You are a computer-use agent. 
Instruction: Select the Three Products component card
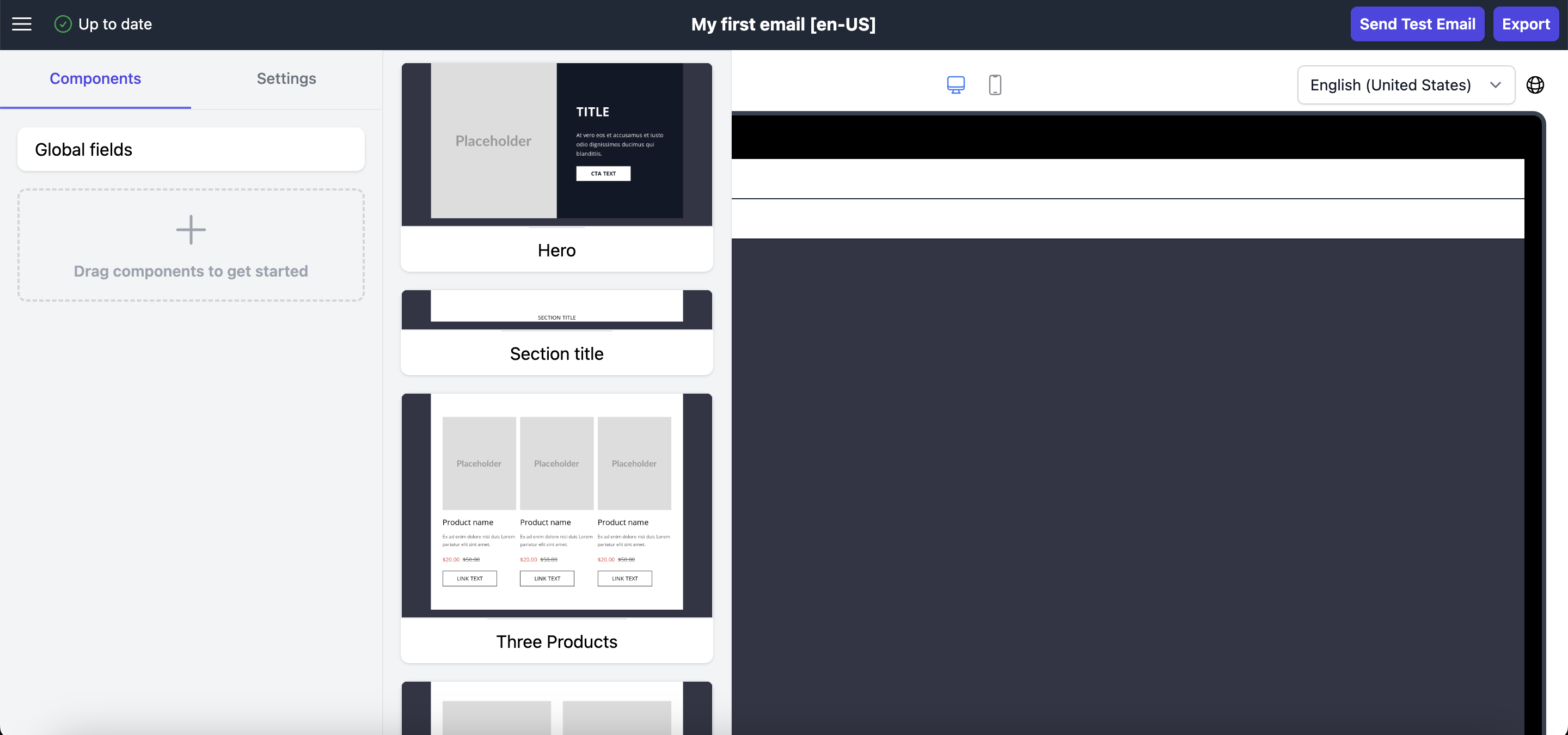tap(556, 528)
